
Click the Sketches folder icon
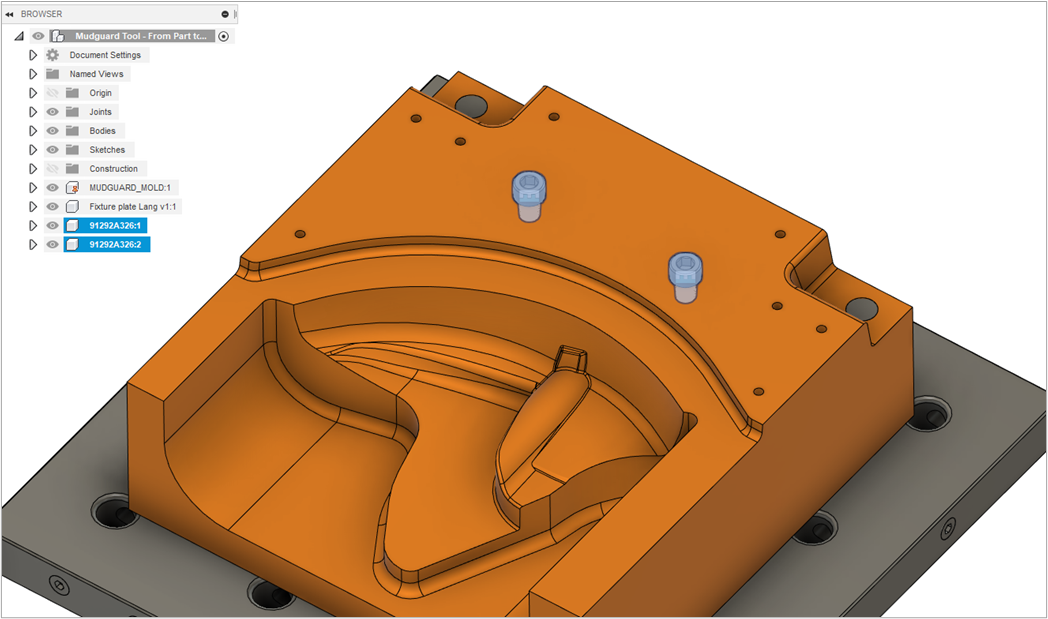tap(72, 150)
